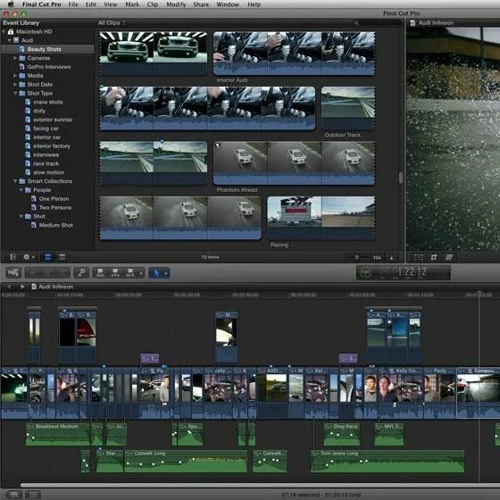Switch browser to filmstrip view
Image resolution: width=500 pixels, height=500 pixels.
pyautogui.click(x=48, y=257)
